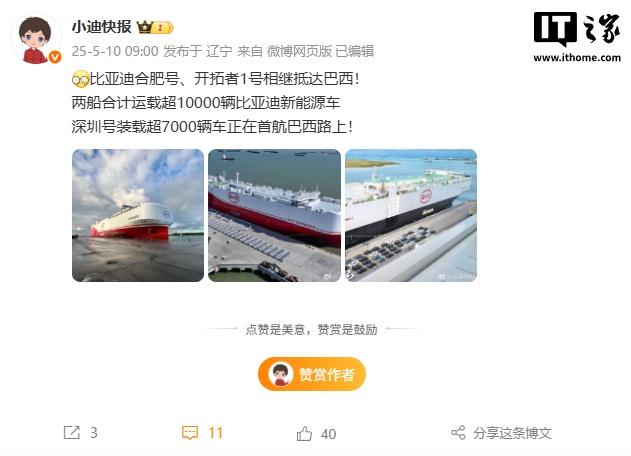Click the glasses emoji in post text

[80, 79]
